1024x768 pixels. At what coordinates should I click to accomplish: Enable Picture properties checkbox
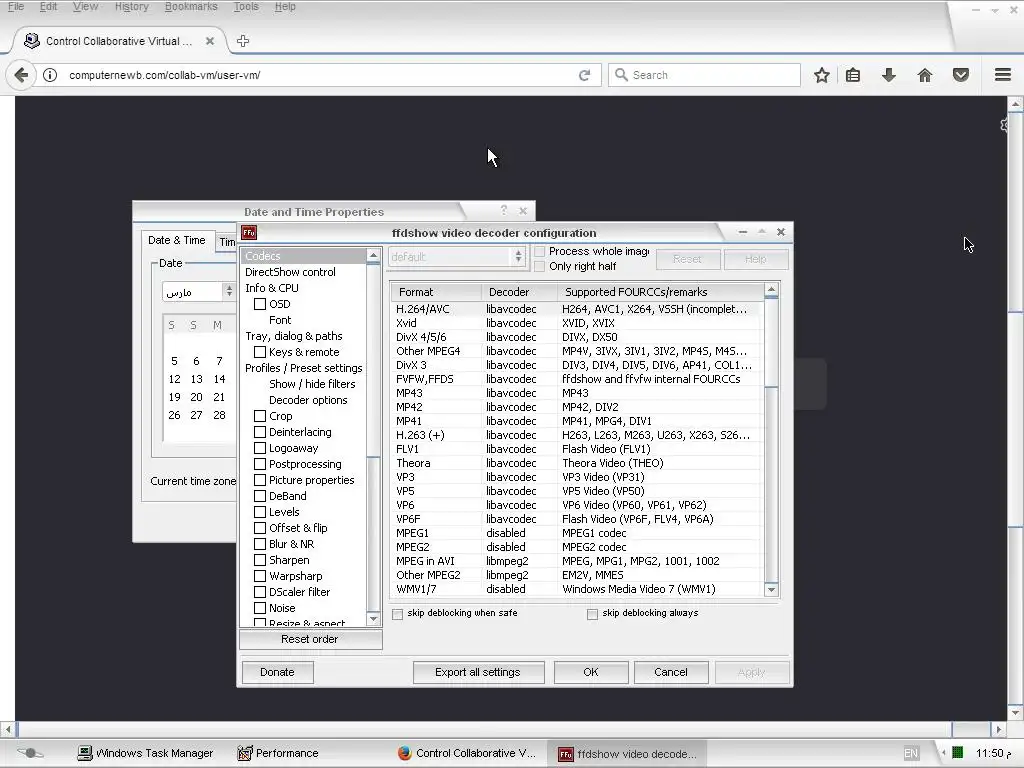tap(260, 480)
